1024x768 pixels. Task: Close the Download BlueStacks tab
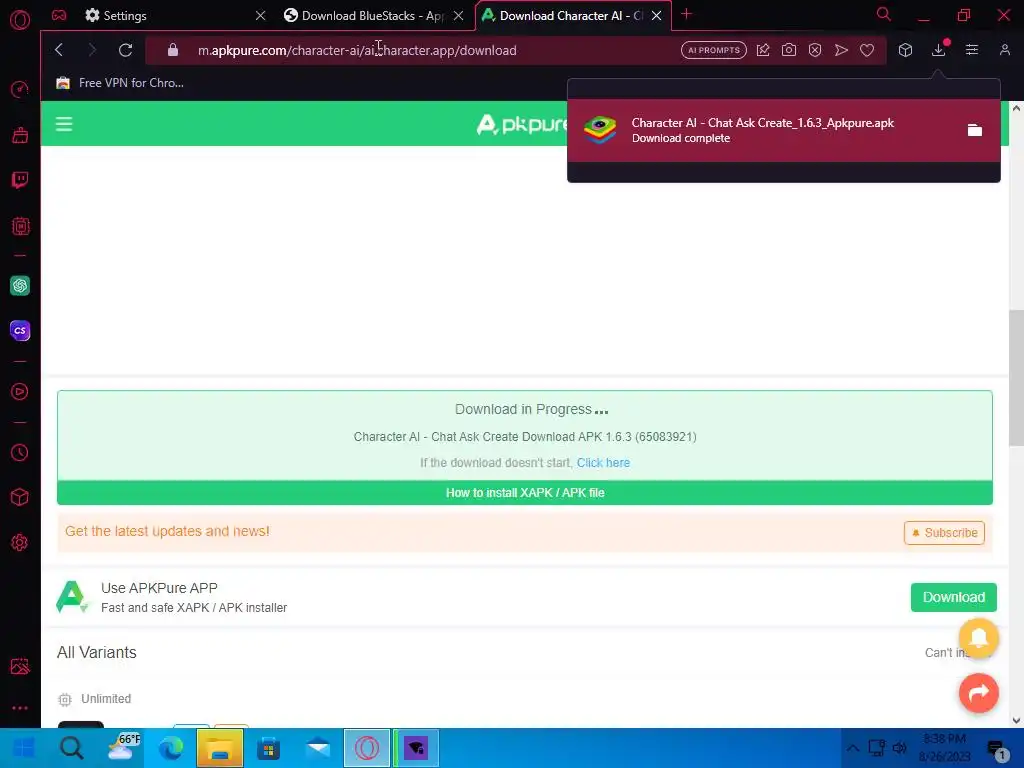(458, 16)
